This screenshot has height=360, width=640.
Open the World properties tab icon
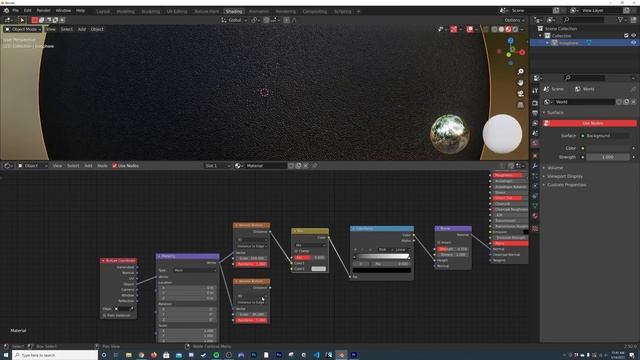pos(535,143)
